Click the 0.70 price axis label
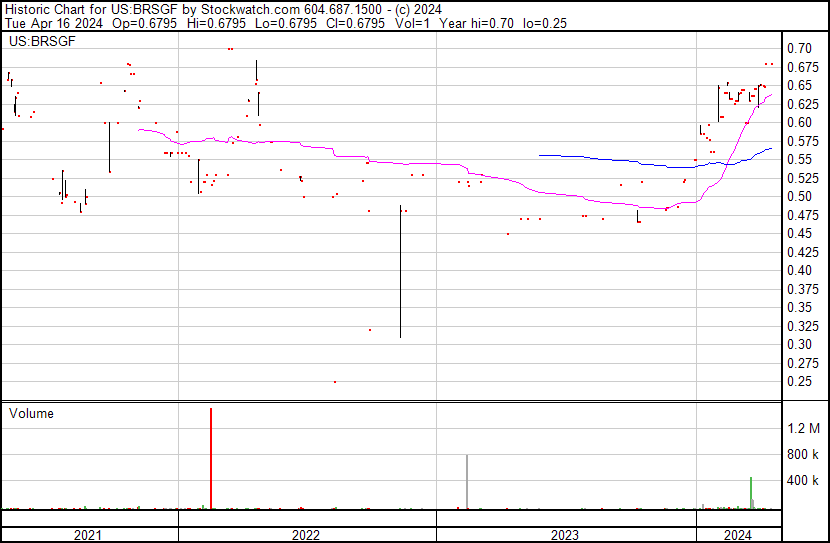 click(x=798, y=48)
